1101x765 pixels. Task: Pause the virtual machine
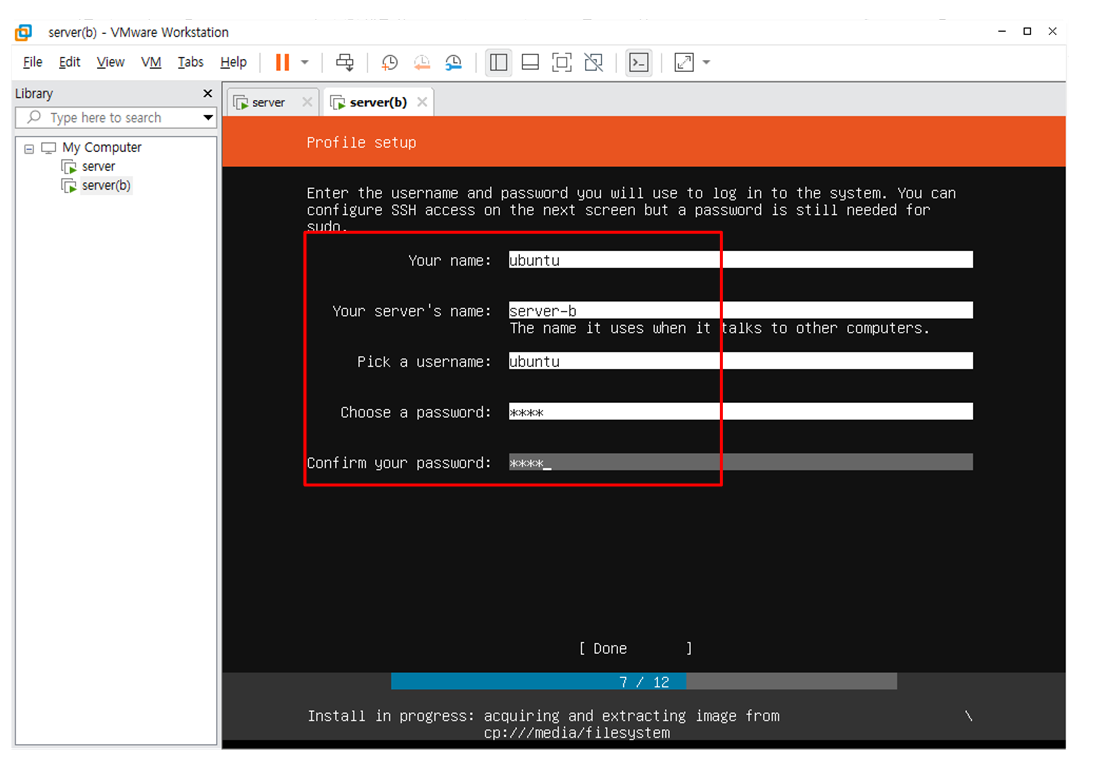pyautogui.click(x=282, y=63)
